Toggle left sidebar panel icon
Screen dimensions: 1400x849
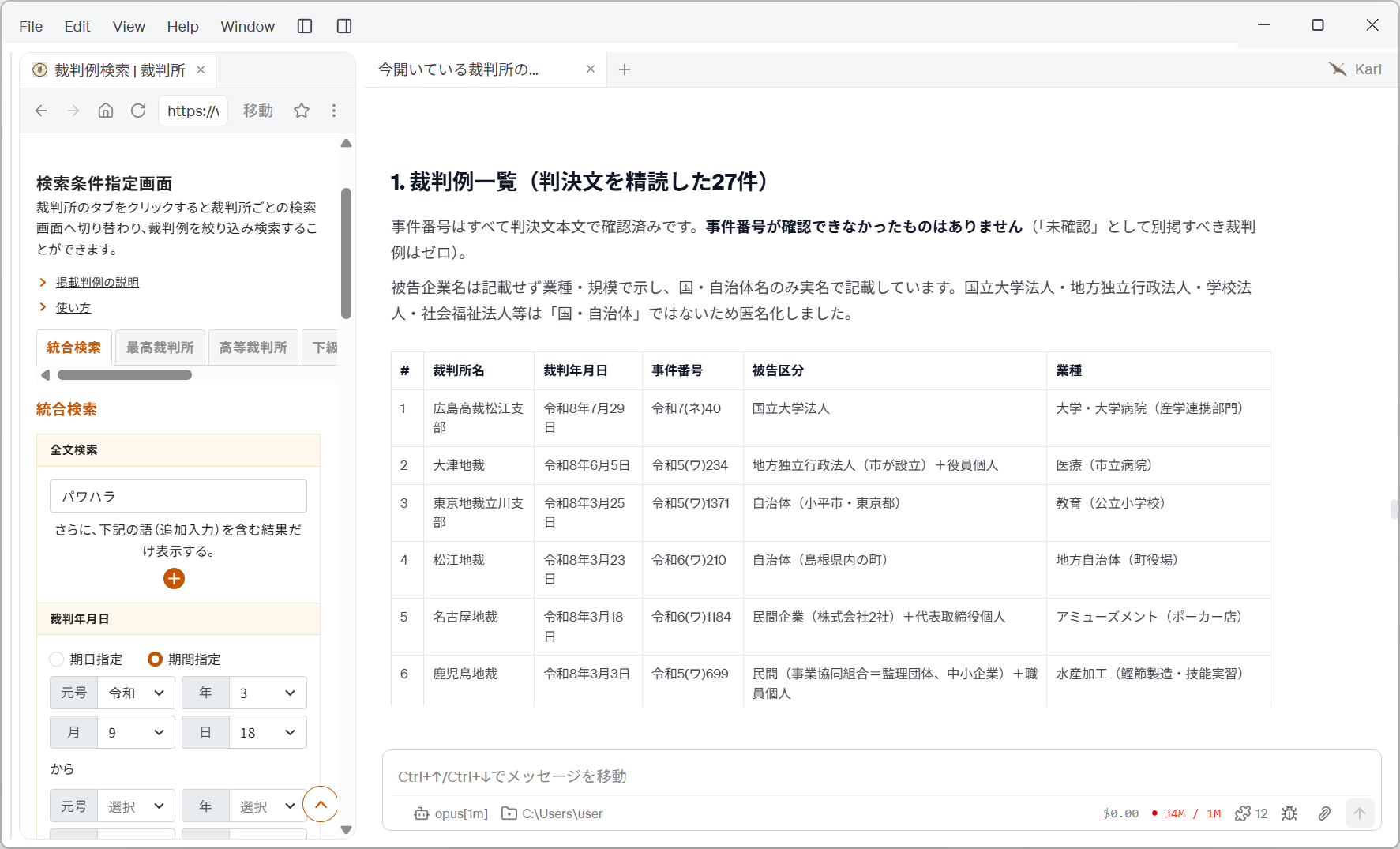pos(305,26)
